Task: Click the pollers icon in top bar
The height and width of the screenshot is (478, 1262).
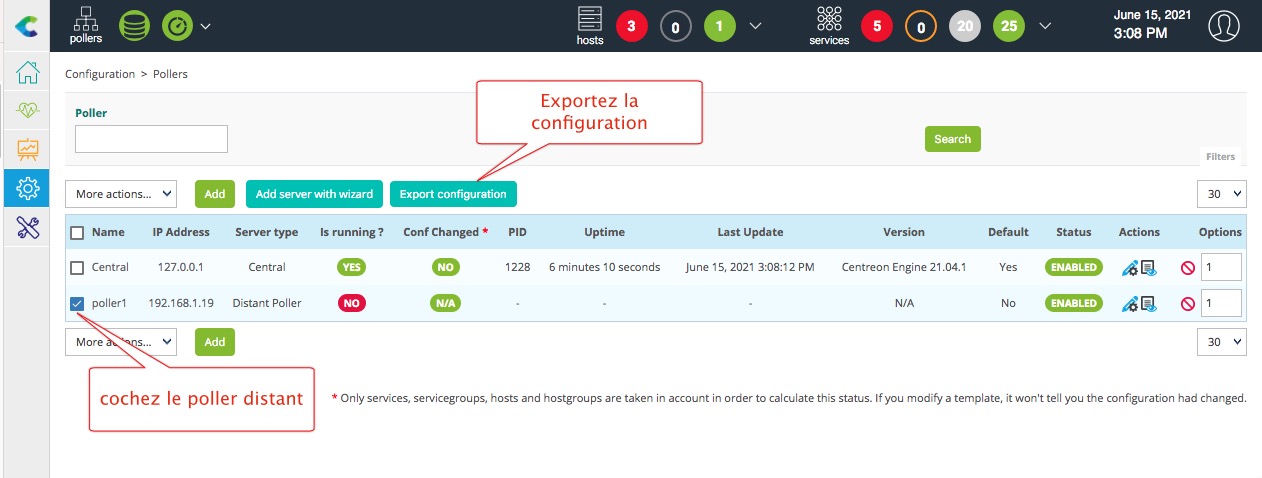Action: pyautogui.click(x=86, y=25)
